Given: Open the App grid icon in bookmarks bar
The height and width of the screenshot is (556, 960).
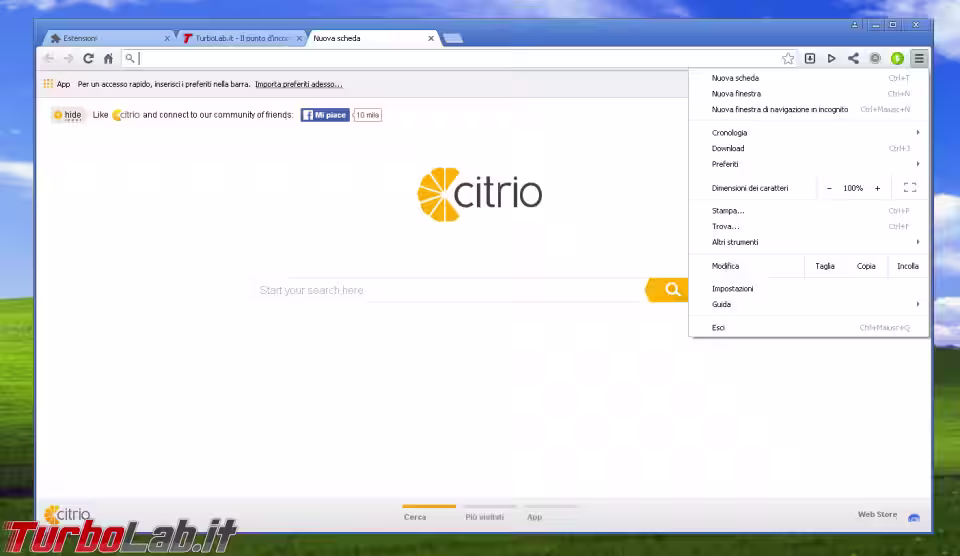Looking at the screenshot, I should [x=48, y=84].
